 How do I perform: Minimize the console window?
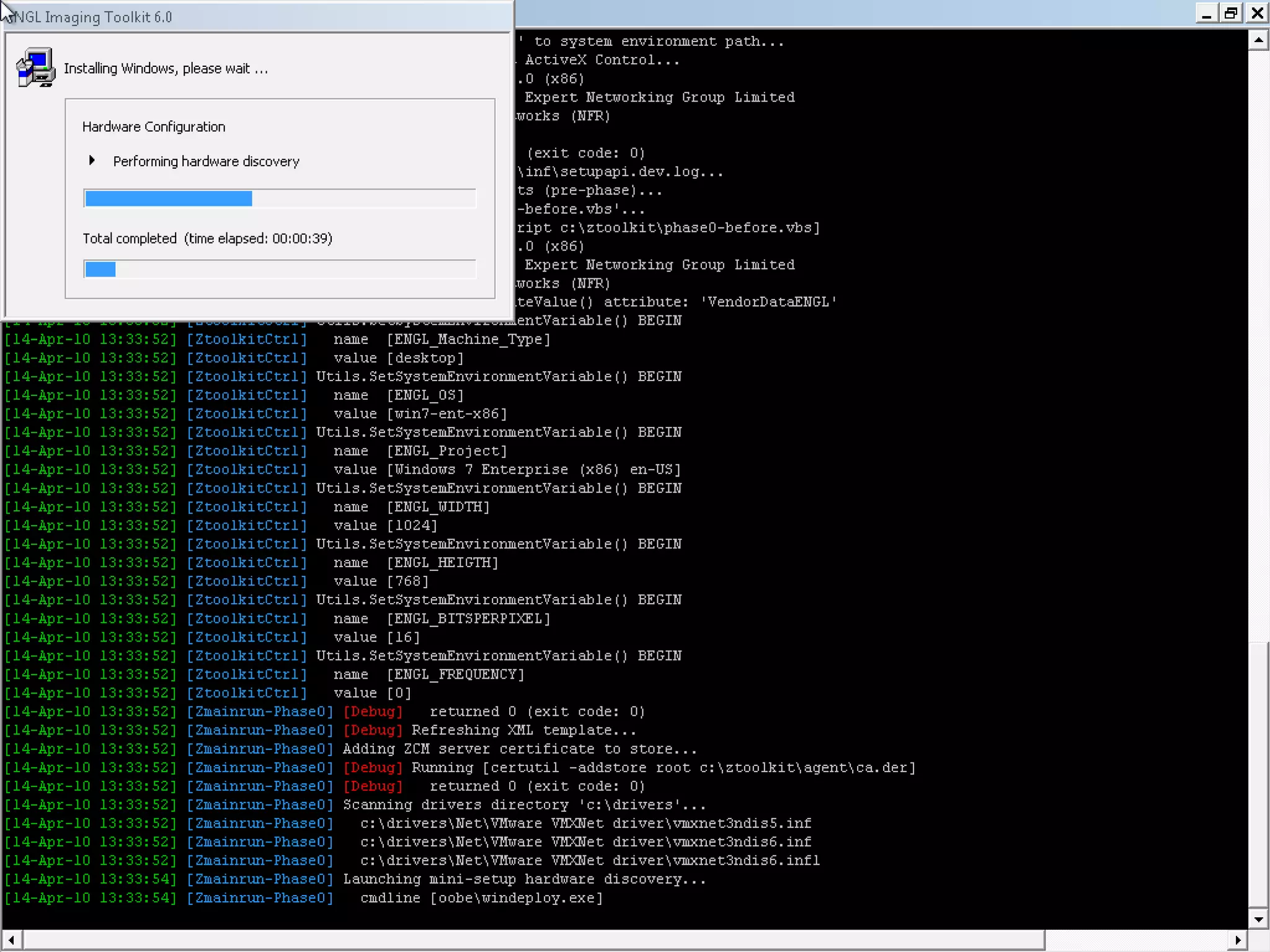(1206, 13)
